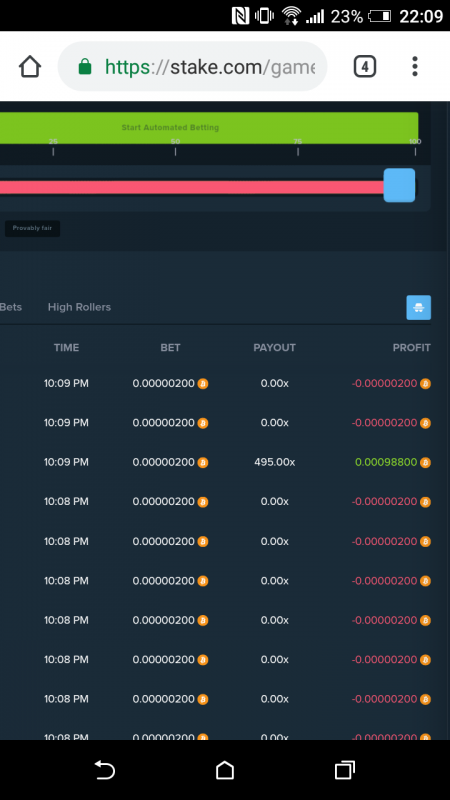Tap the Chrome home icon

[x=30, y=66]
